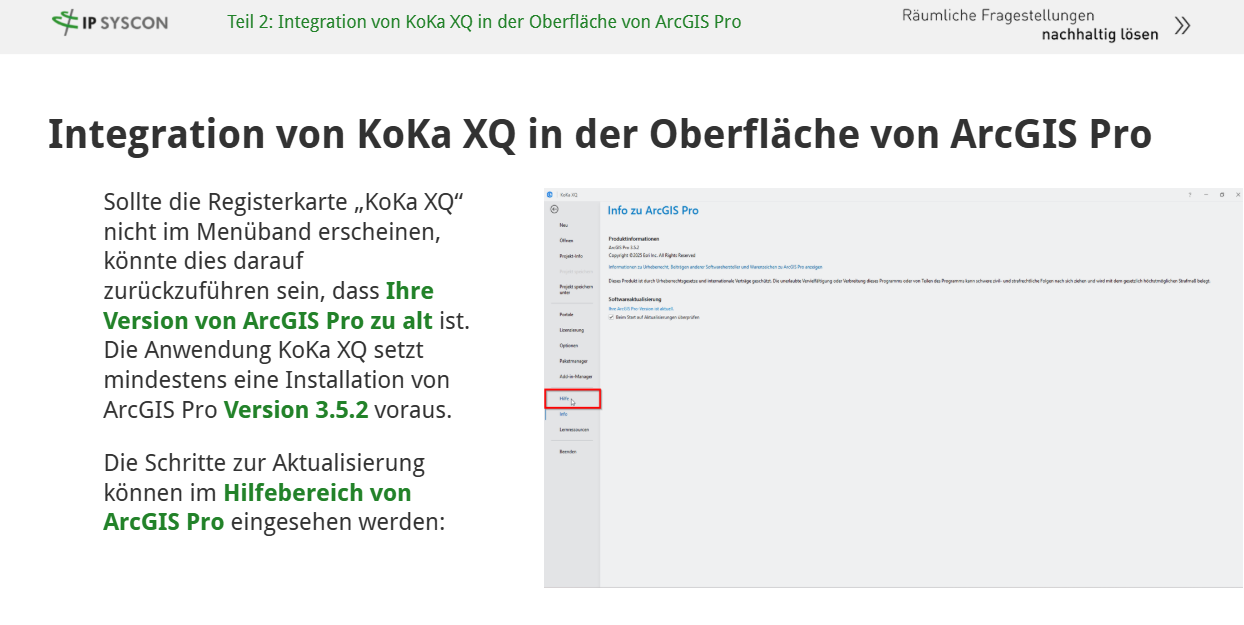The image size is (1244, 625).
Task: Open the copyright and trademark information link
Action: click(715, 268)
